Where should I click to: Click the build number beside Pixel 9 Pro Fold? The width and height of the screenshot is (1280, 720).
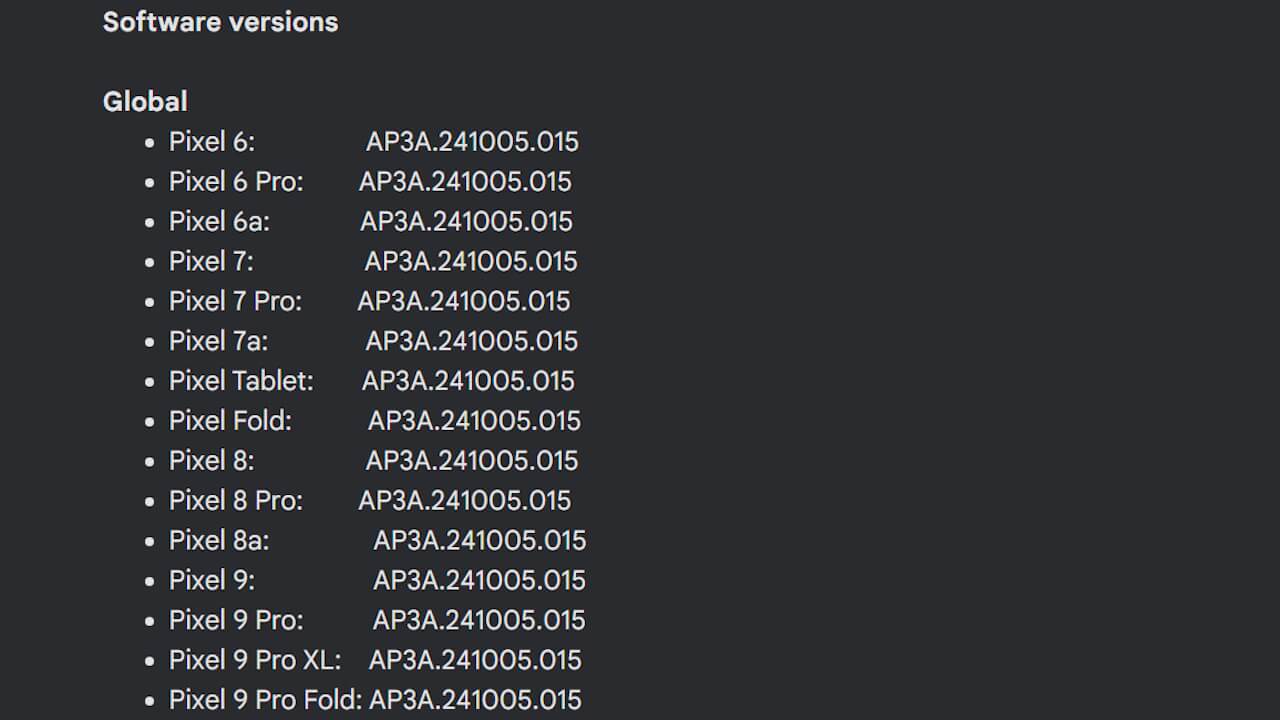click(475, 700)
